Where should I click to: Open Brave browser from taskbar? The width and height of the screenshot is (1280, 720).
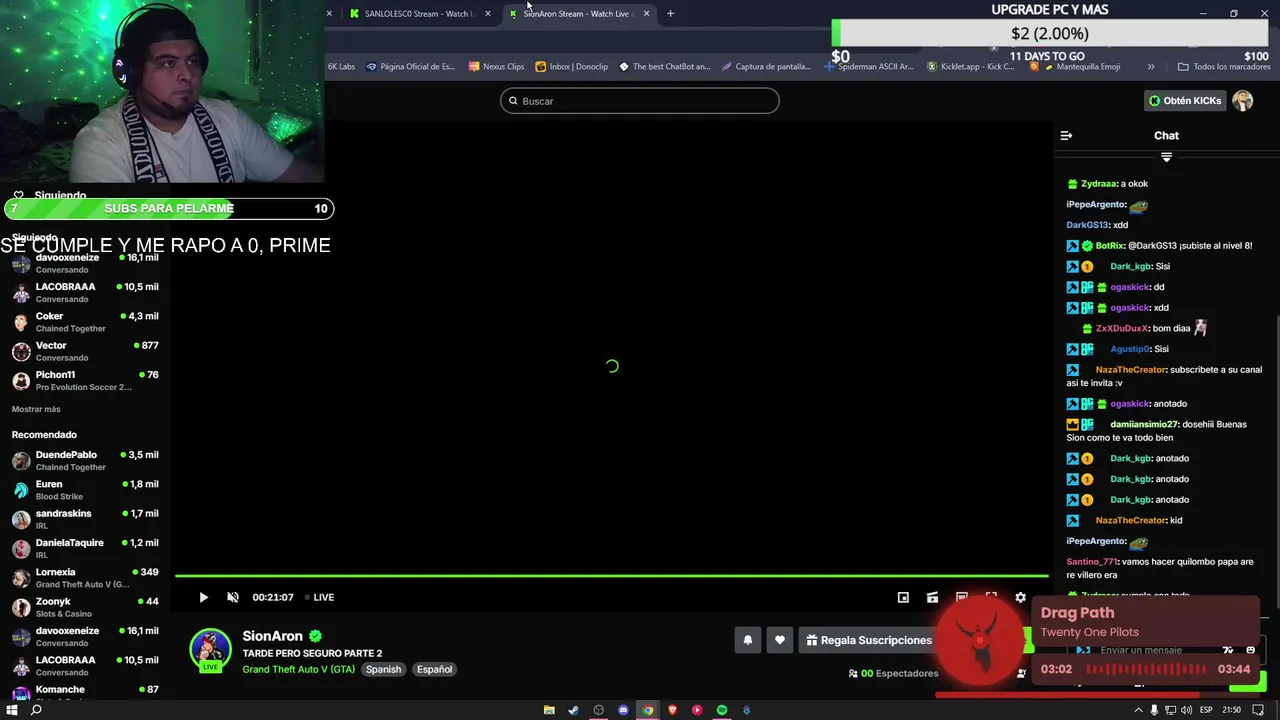tap(672, 710)
